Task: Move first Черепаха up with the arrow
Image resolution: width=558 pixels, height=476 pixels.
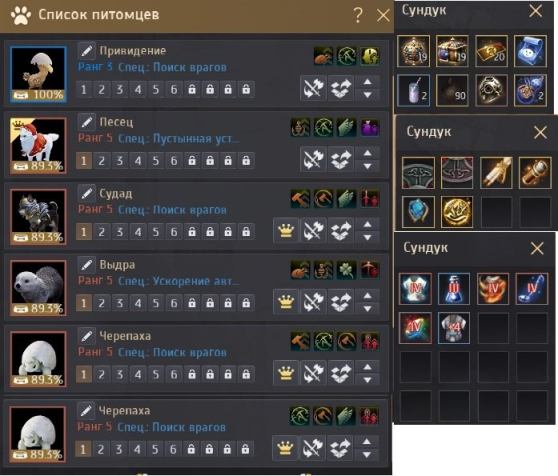Action: [x=368, y=367]
